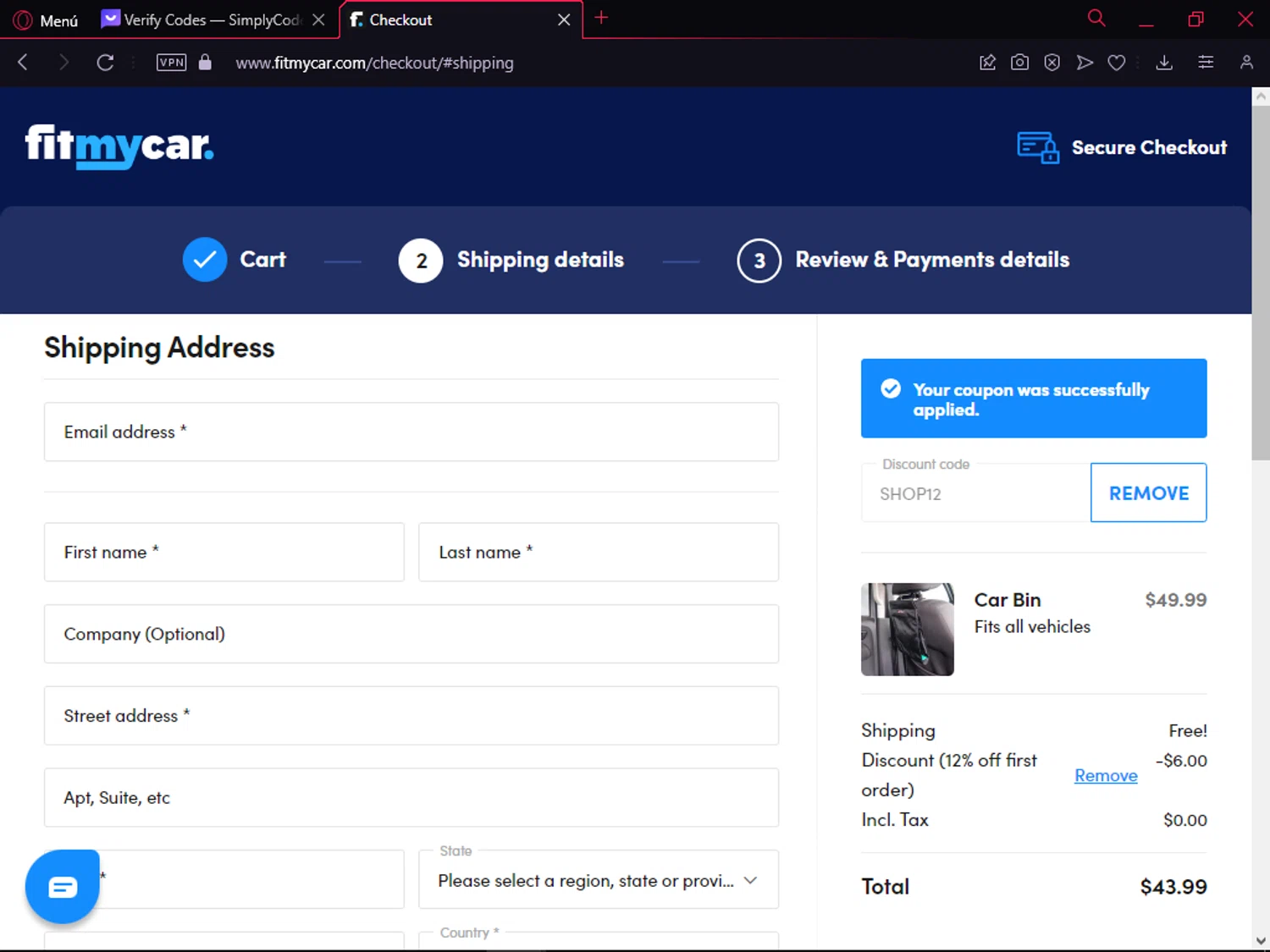Open the share page icon
The width and height of the screenshot is (1270, 952).
tap(987, 63)
